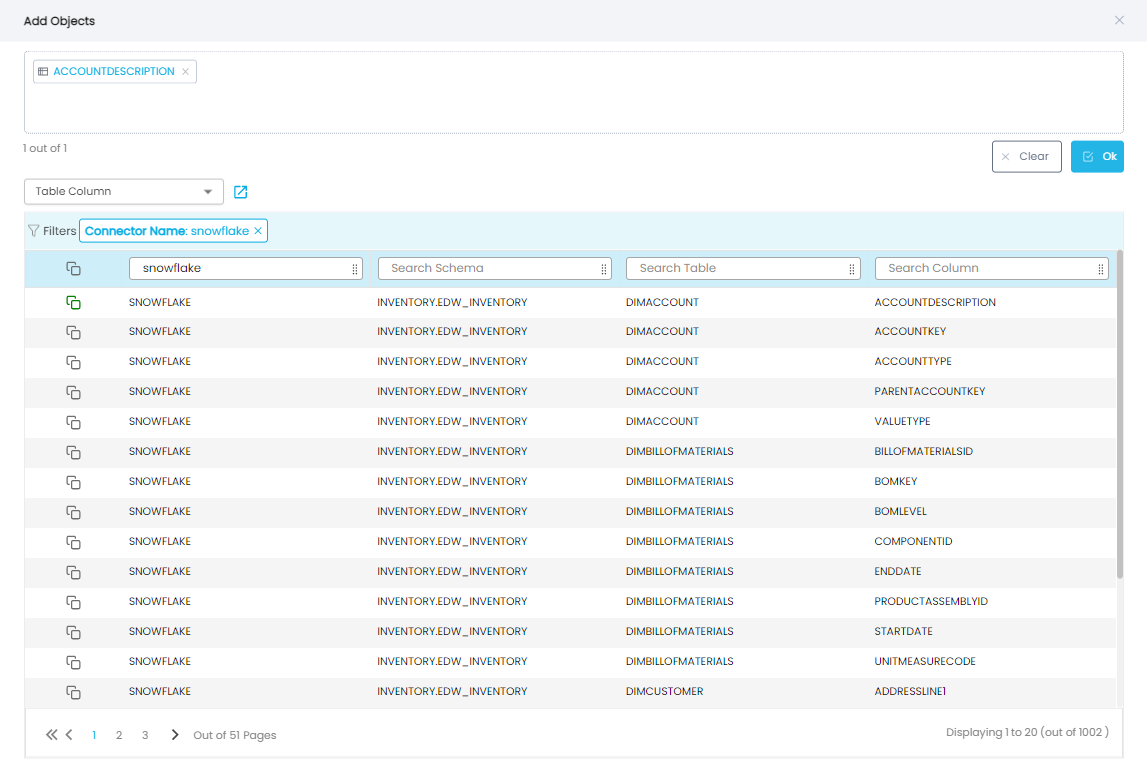Go to the previous page arrow
Viewport: 1147px width, 773px height.
click(x=69, y=735)
